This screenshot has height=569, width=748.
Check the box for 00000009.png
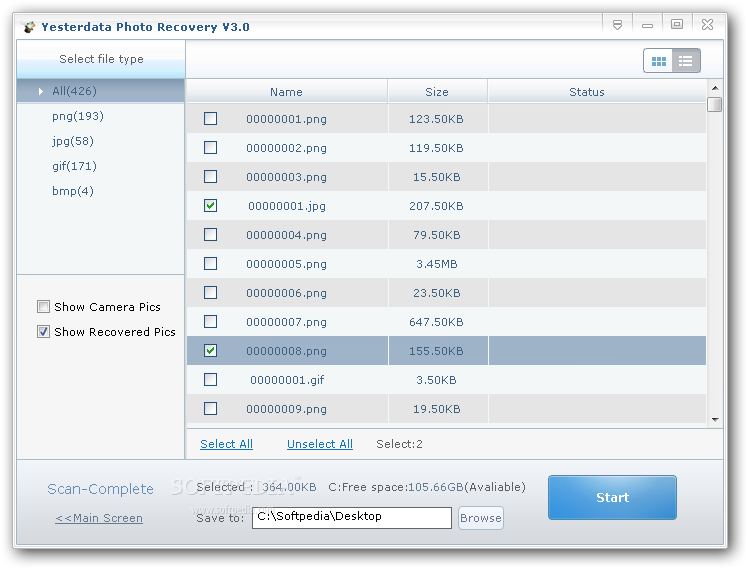210,409
